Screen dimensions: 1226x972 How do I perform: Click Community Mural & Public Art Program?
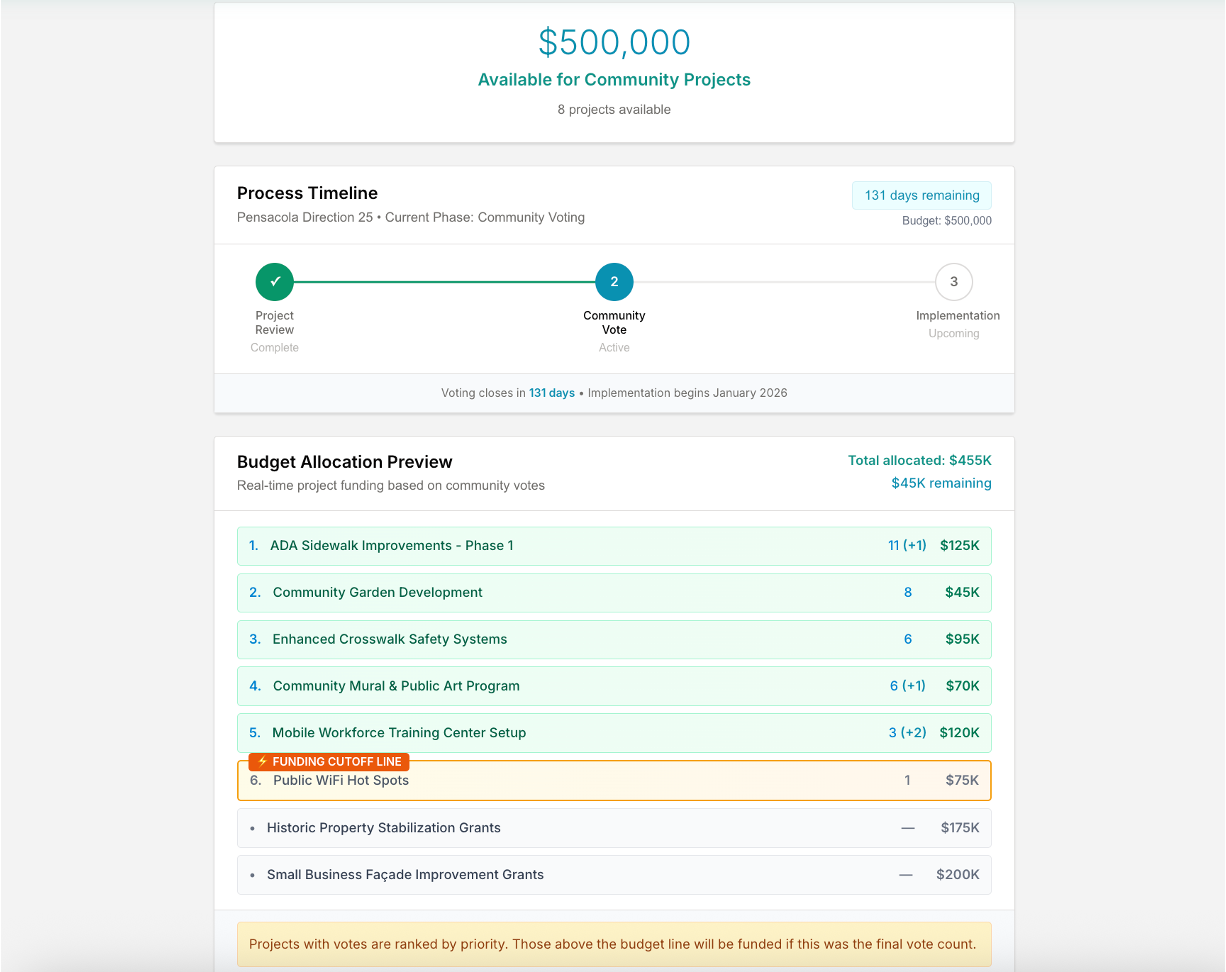click(x=396, y=687)
